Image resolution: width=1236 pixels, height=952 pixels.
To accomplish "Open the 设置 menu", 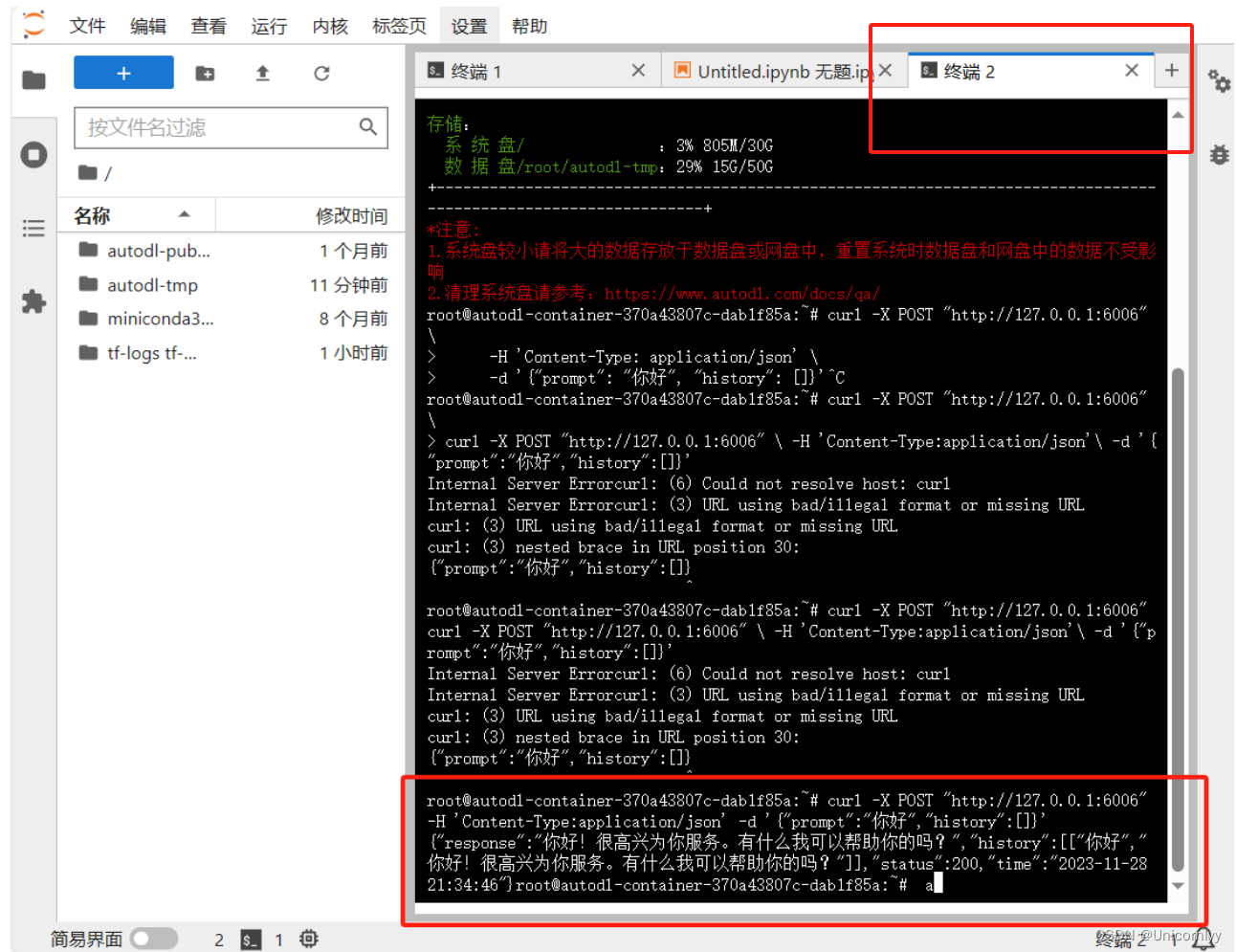I will (469, 26).
